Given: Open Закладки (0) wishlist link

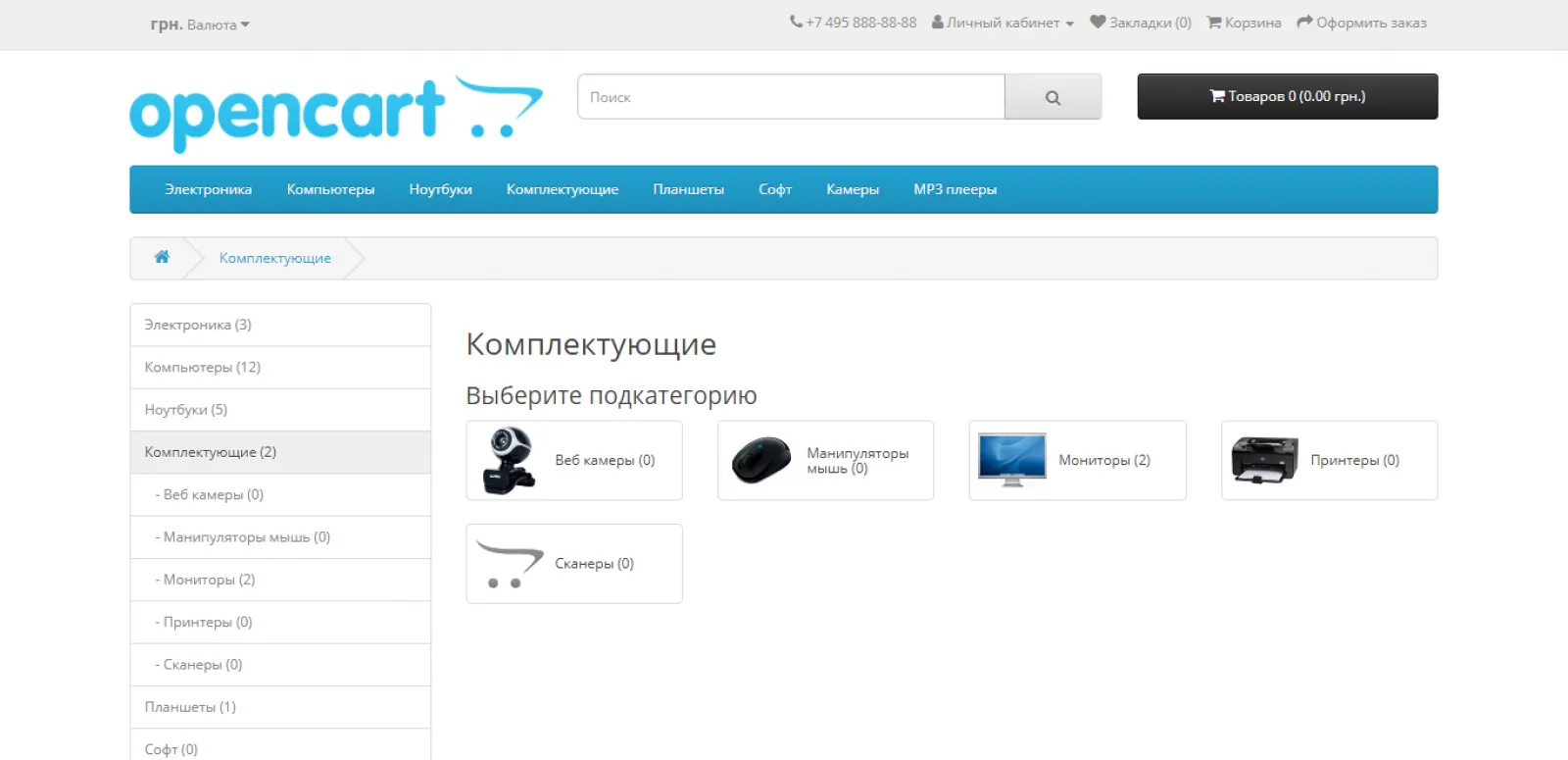Looking at the screenshot, I should click(x=1141, y=23).
